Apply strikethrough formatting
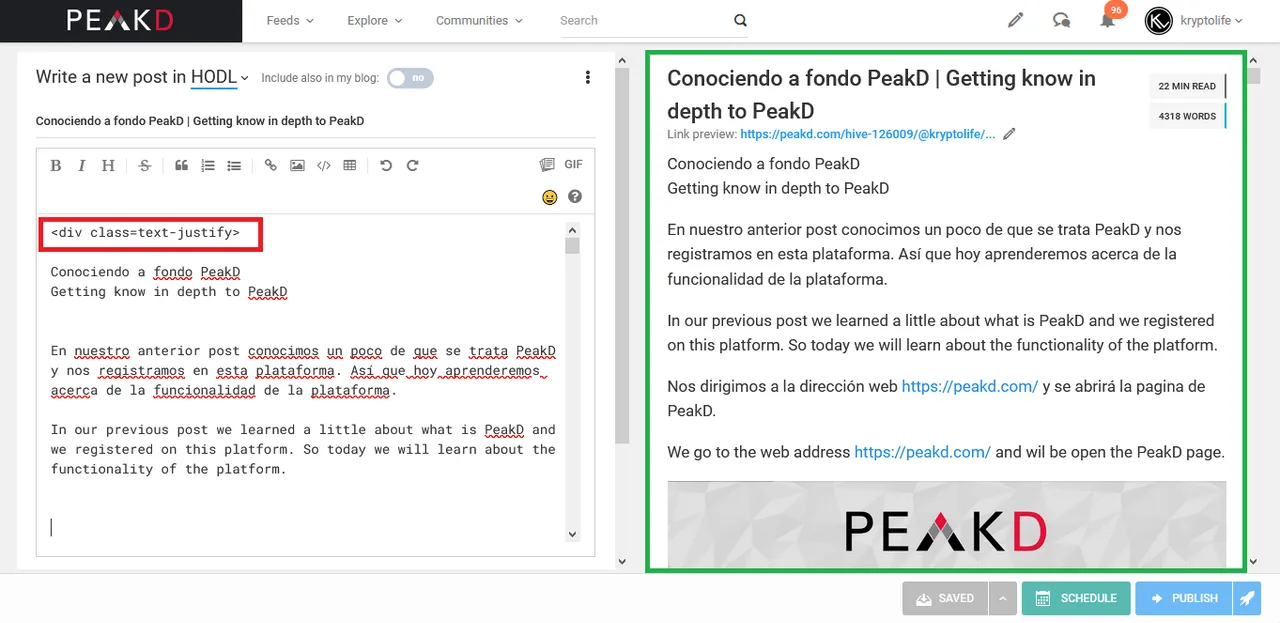The image size is (1280, 623). coord(145,166)
